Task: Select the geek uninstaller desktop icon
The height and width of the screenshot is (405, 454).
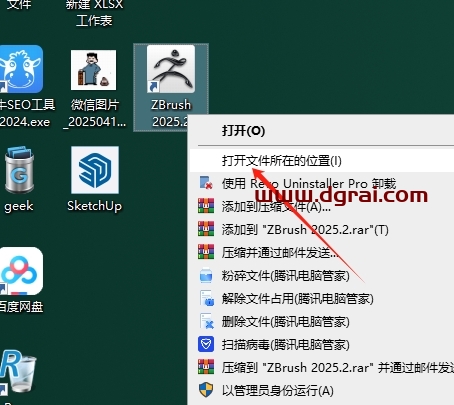Action: (19, 179)
